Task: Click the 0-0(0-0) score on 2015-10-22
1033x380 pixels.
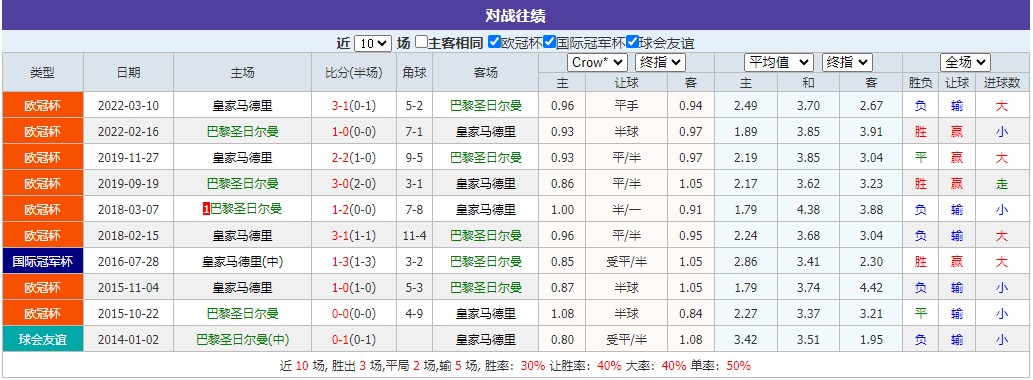Action: click(354, 313)
